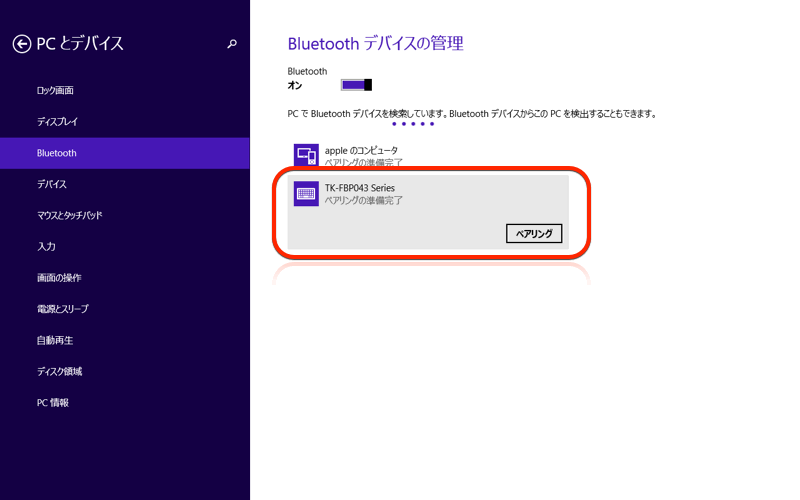Viewport: 800px width, 500px height.
Task: Click the PC とデバイス header title
Action: click(x=80, y=44)
